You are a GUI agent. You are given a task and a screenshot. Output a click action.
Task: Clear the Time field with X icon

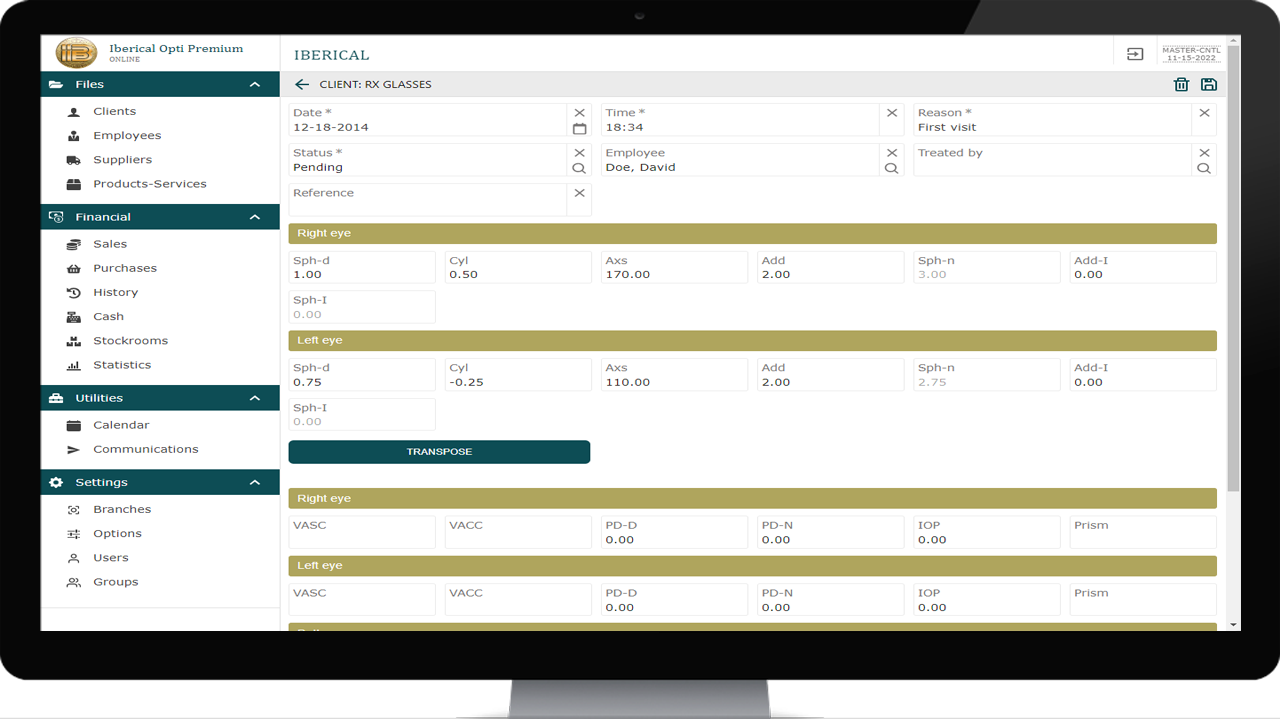891,113
